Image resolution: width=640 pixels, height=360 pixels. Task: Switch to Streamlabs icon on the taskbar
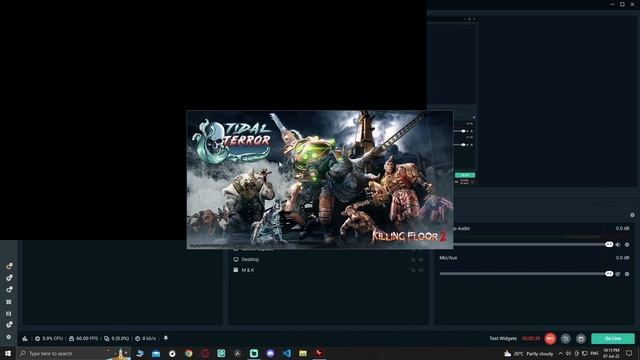(254, 353)
